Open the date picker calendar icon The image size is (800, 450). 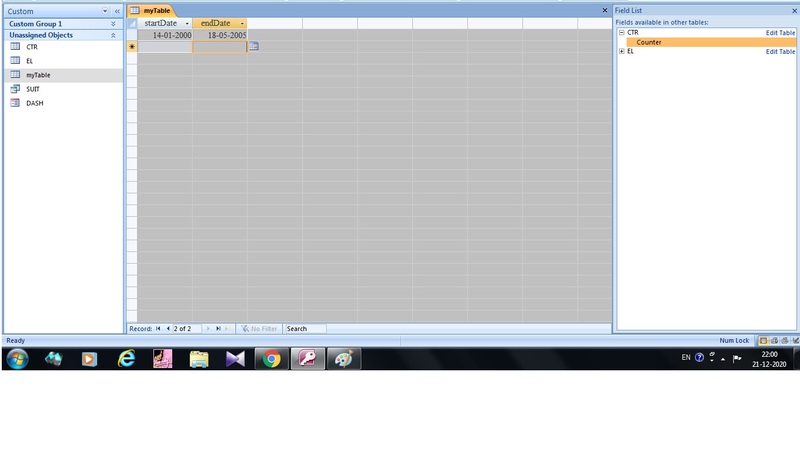(x=254, y=46)
